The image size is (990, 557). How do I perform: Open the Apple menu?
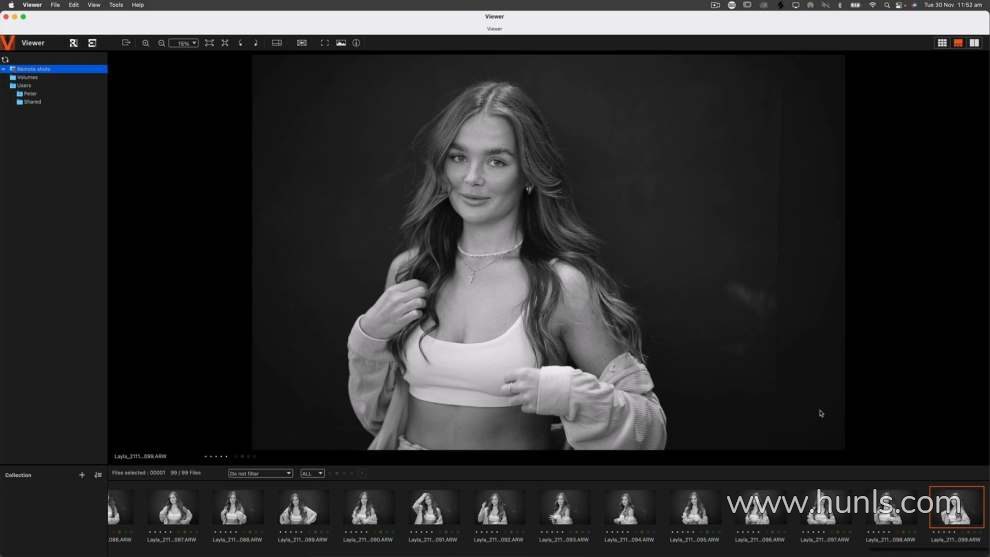coord(11,5)
